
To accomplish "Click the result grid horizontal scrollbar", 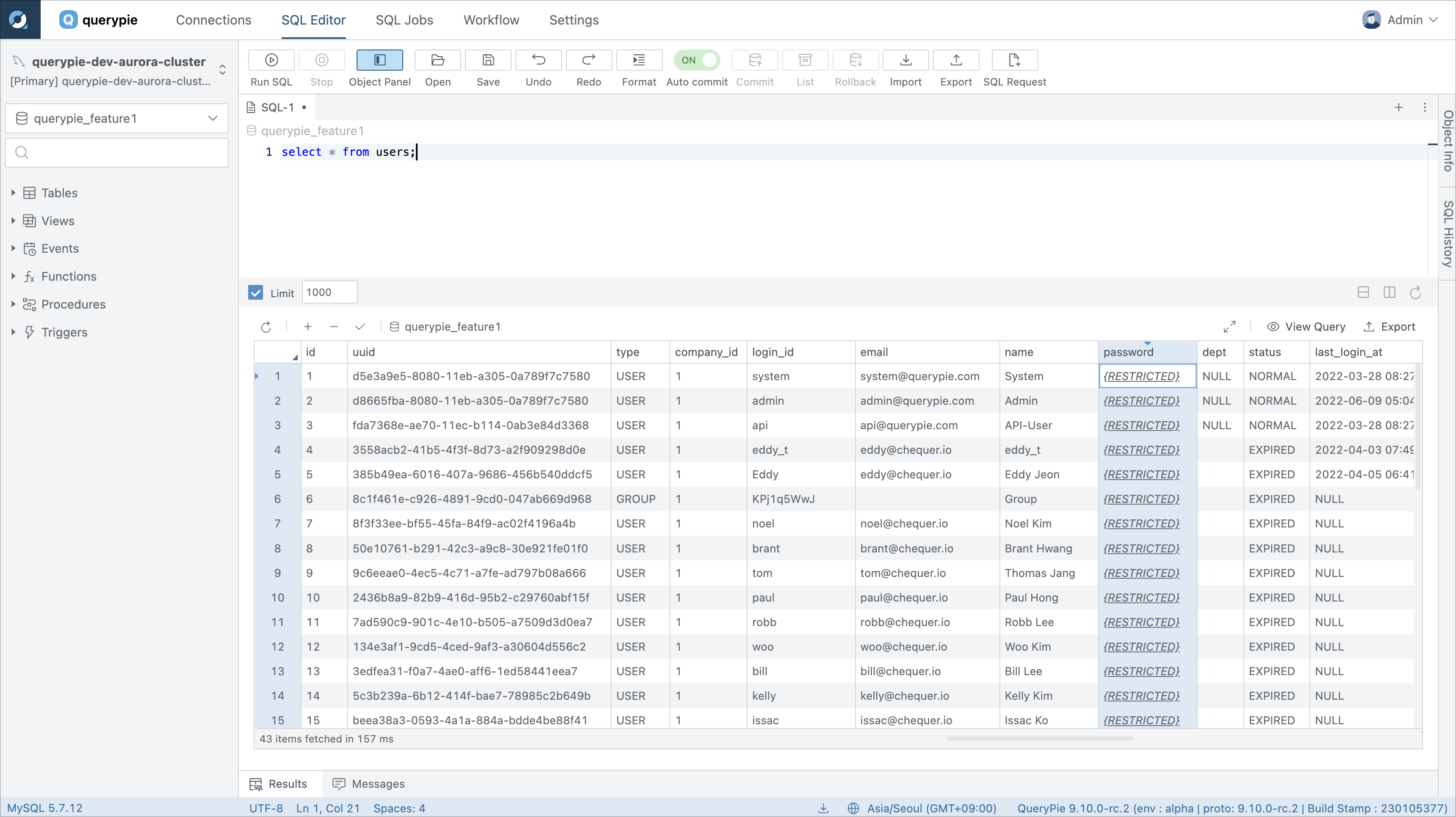I will [x=1039, y=738].
